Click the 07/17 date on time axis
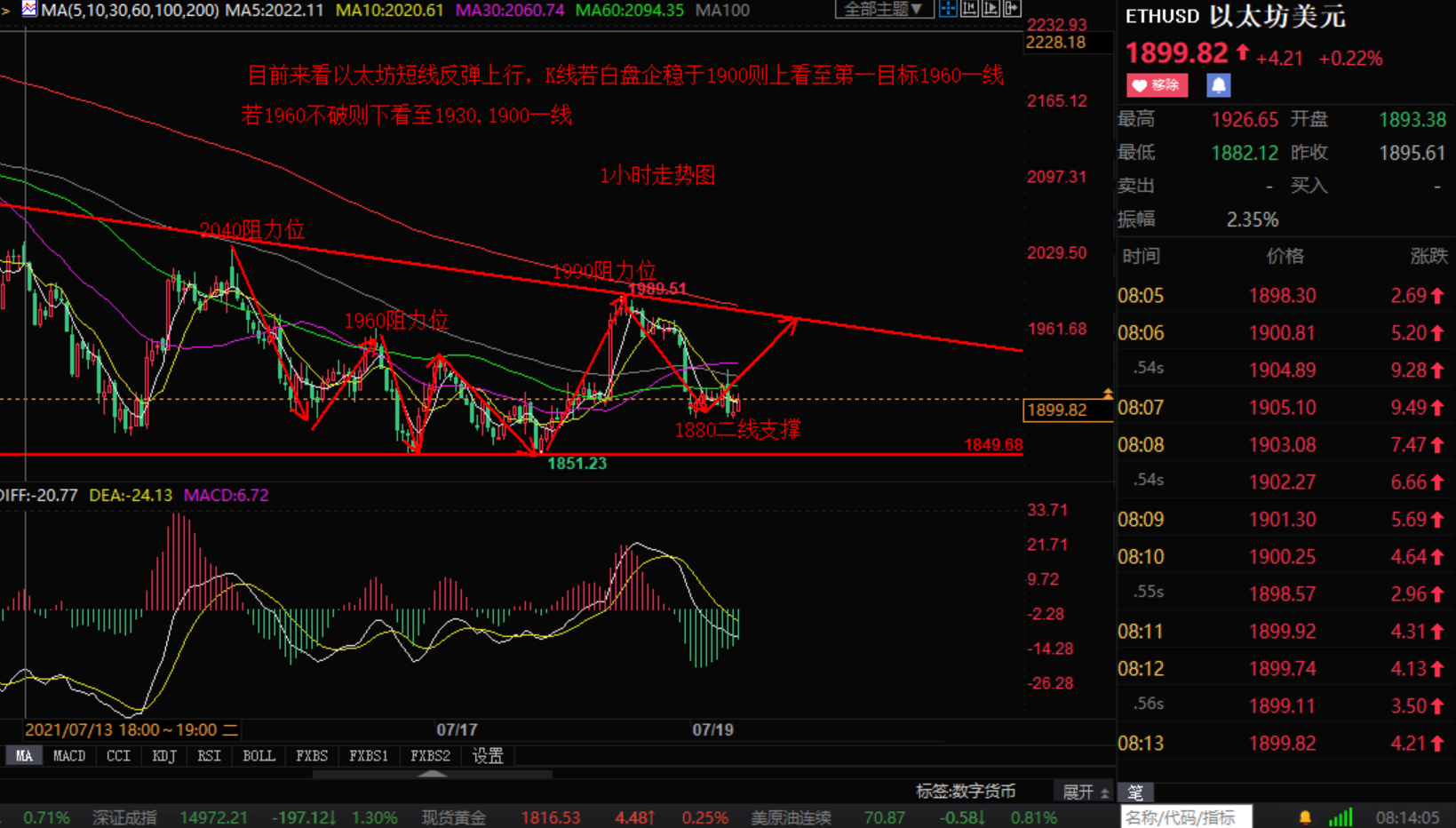 tap(457, 729)
